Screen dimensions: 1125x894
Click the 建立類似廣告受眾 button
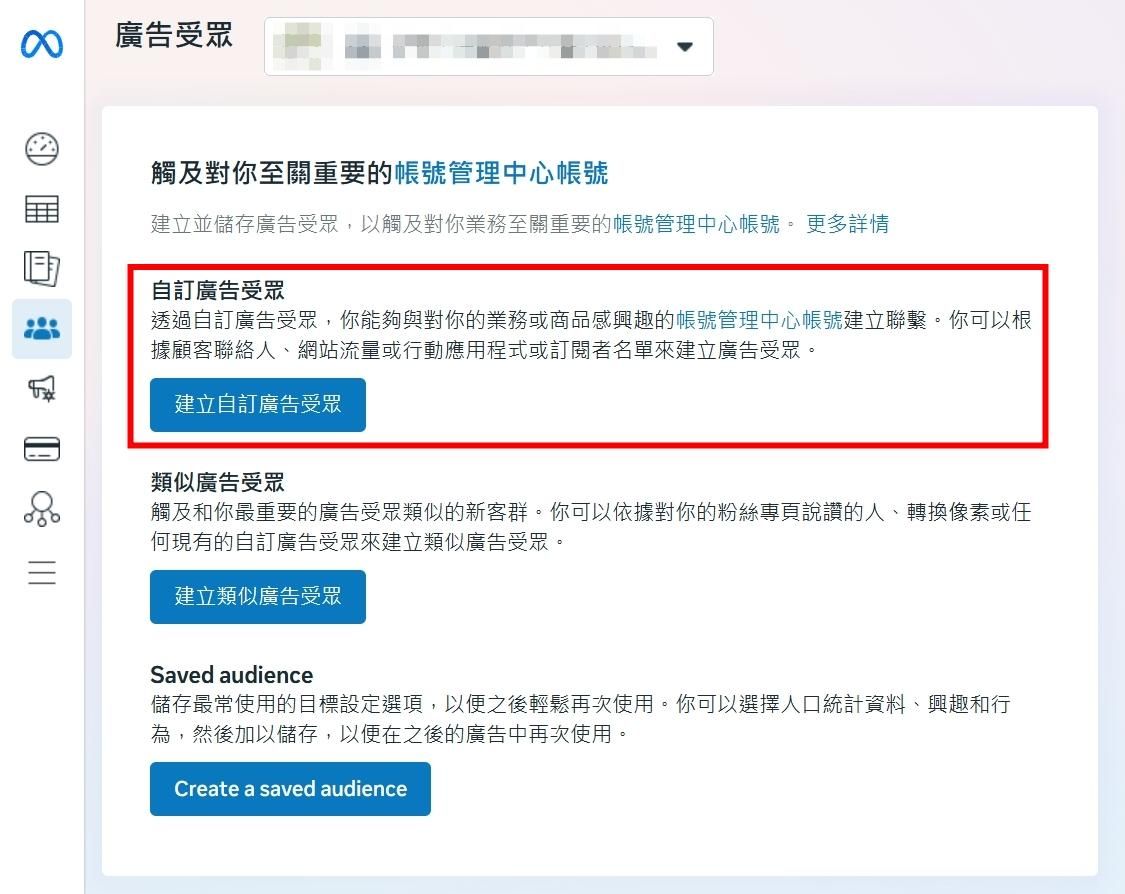click(258, 597)
